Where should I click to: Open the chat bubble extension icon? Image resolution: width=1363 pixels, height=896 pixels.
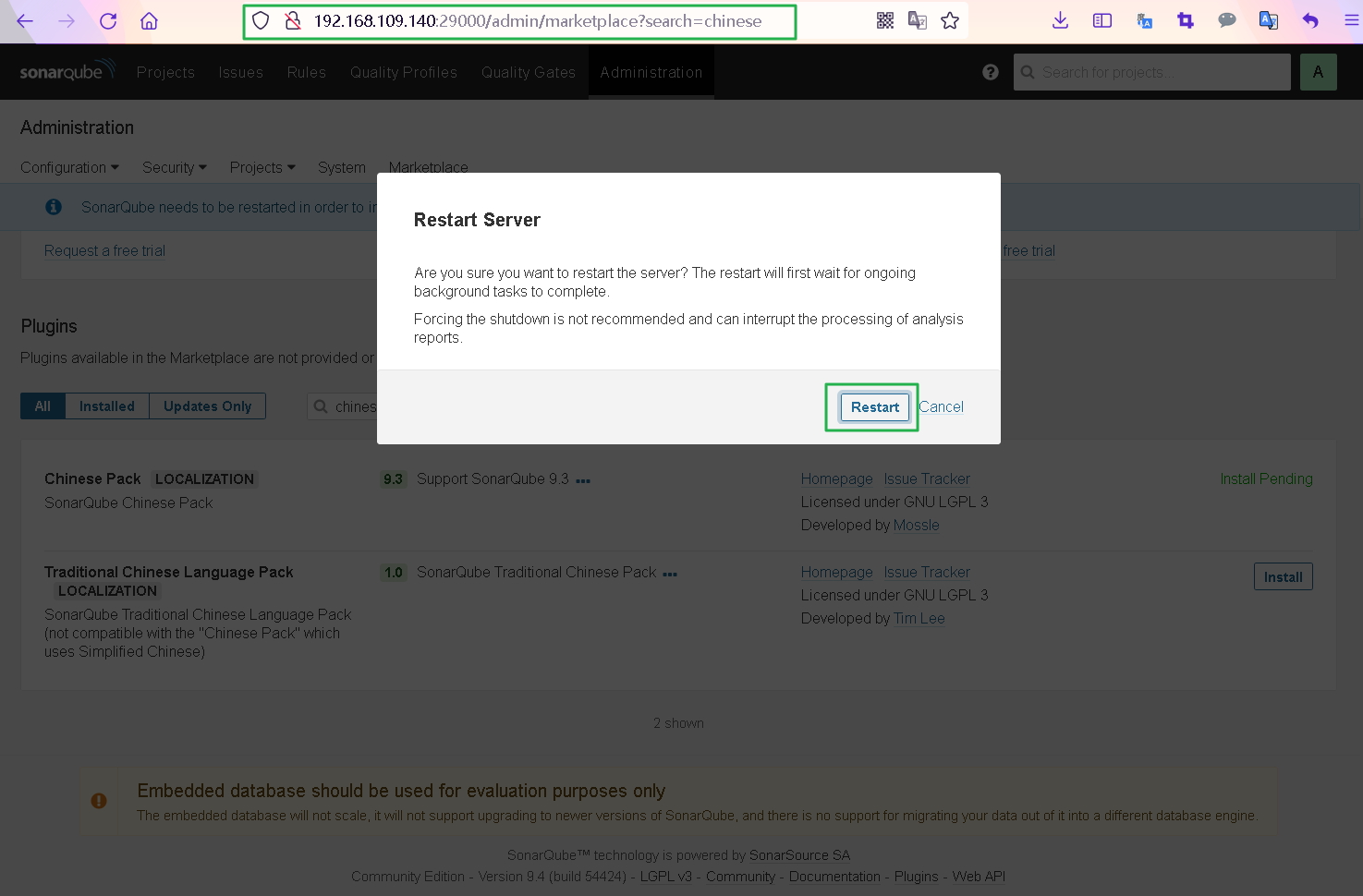1227,20
